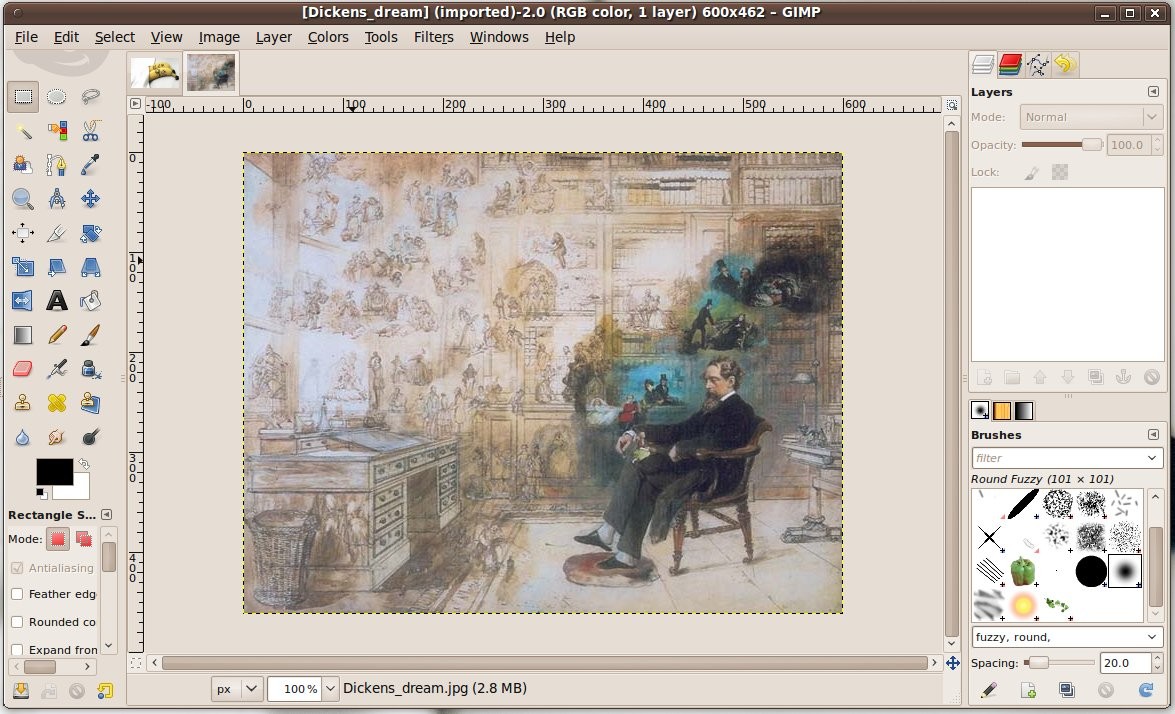
Task: Open the File menu
Action: 26,37
